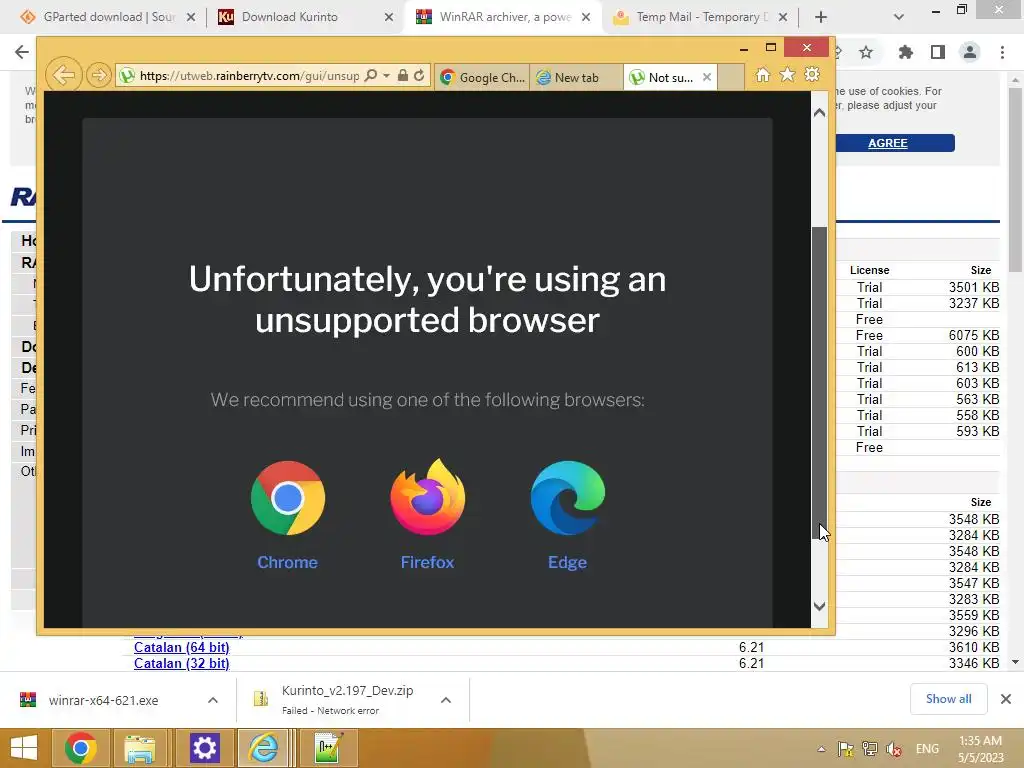Close the Not su... tab in IE

pyautogui.click(x=707, y=77)
